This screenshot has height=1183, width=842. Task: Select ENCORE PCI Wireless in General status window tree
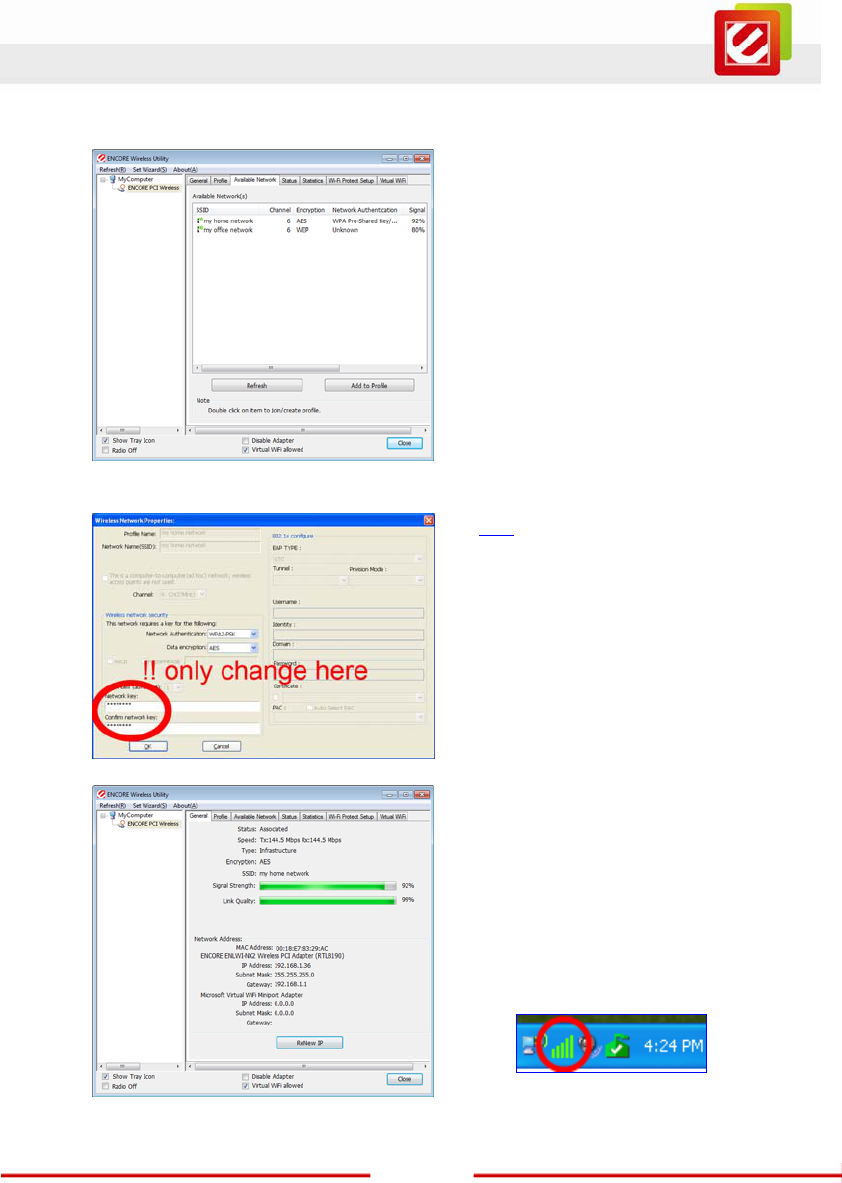pyautogui.click(x=149, y=824)
